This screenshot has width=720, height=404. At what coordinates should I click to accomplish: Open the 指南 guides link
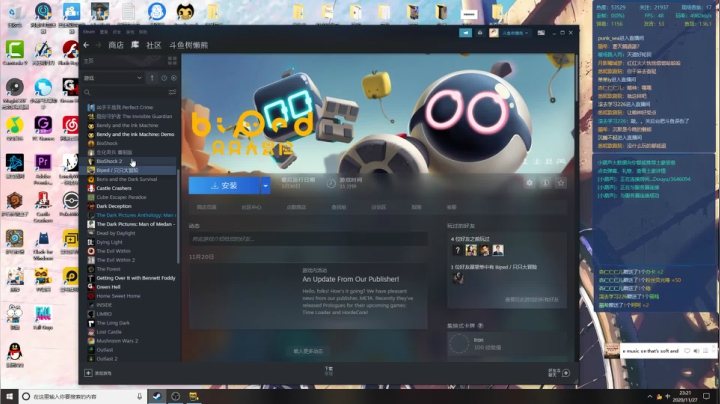coord(416,207)
